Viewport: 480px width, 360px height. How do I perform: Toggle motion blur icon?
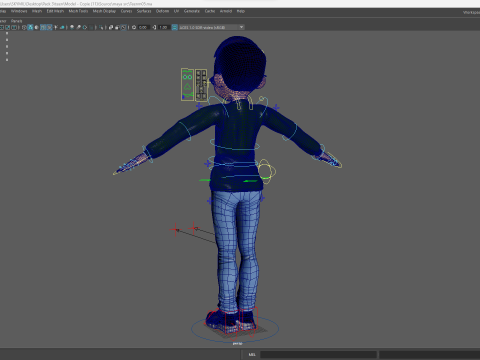coord(78,27)
